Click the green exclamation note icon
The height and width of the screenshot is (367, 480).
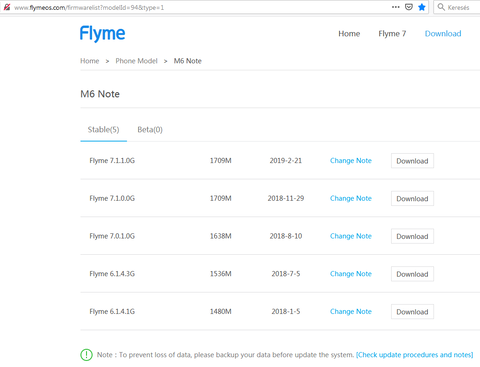86,355
